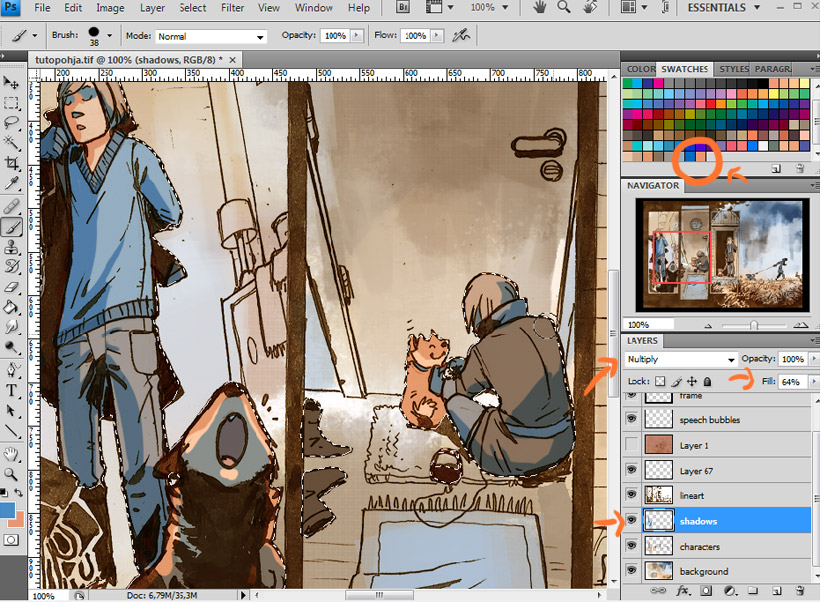Select the Move tool
This screenshot has width=820, height=602.
pyautogui.click(x=12, y=82)
